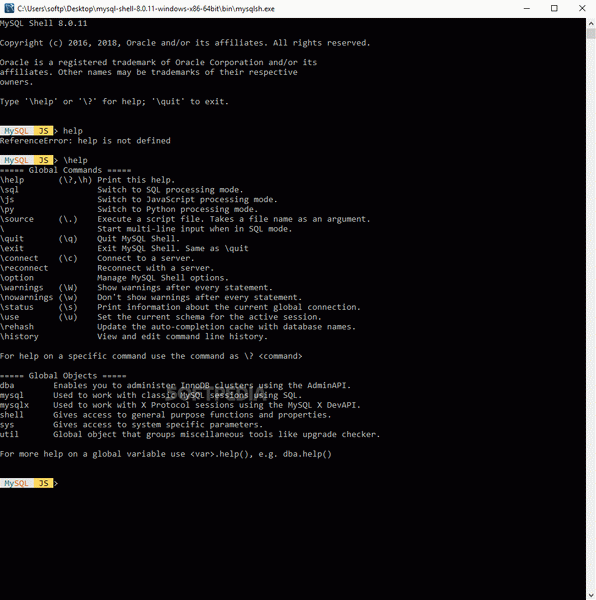Click the prompt line with '\help' typed
This screenshot has width=596, height=600.
[x=44, y=160]
